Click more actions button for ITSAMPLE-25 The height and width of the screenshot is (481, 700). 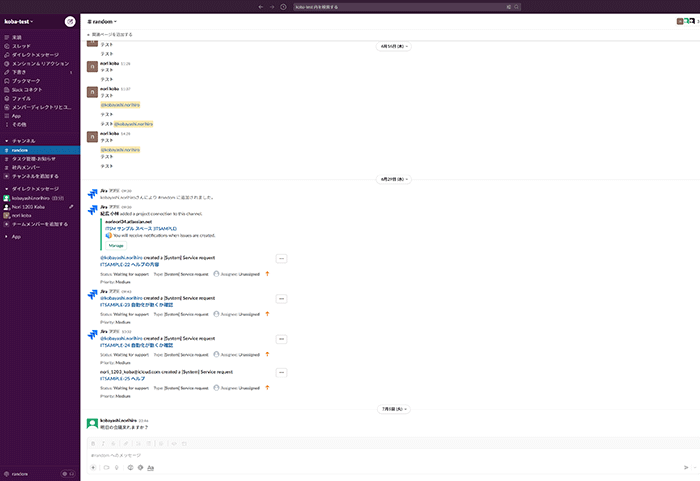281,372
